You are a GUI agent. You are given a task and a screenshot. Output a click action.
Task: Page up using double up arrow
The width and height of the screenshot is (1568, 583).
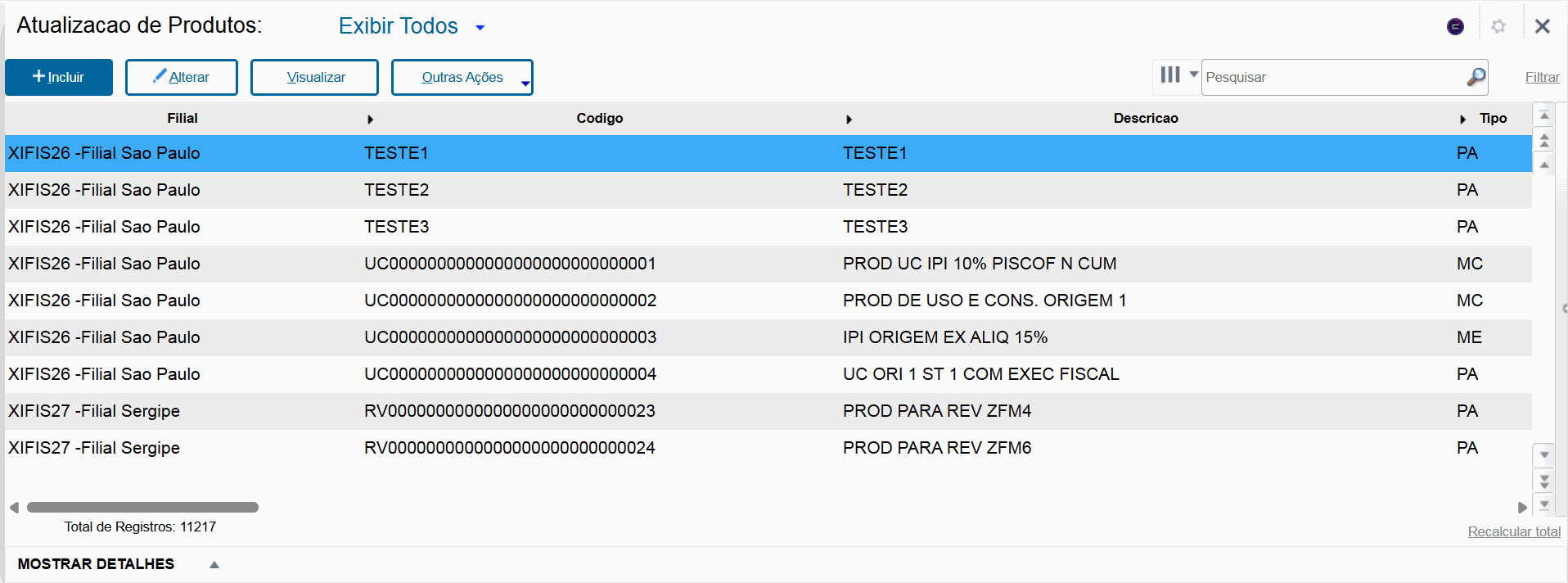1544,141
